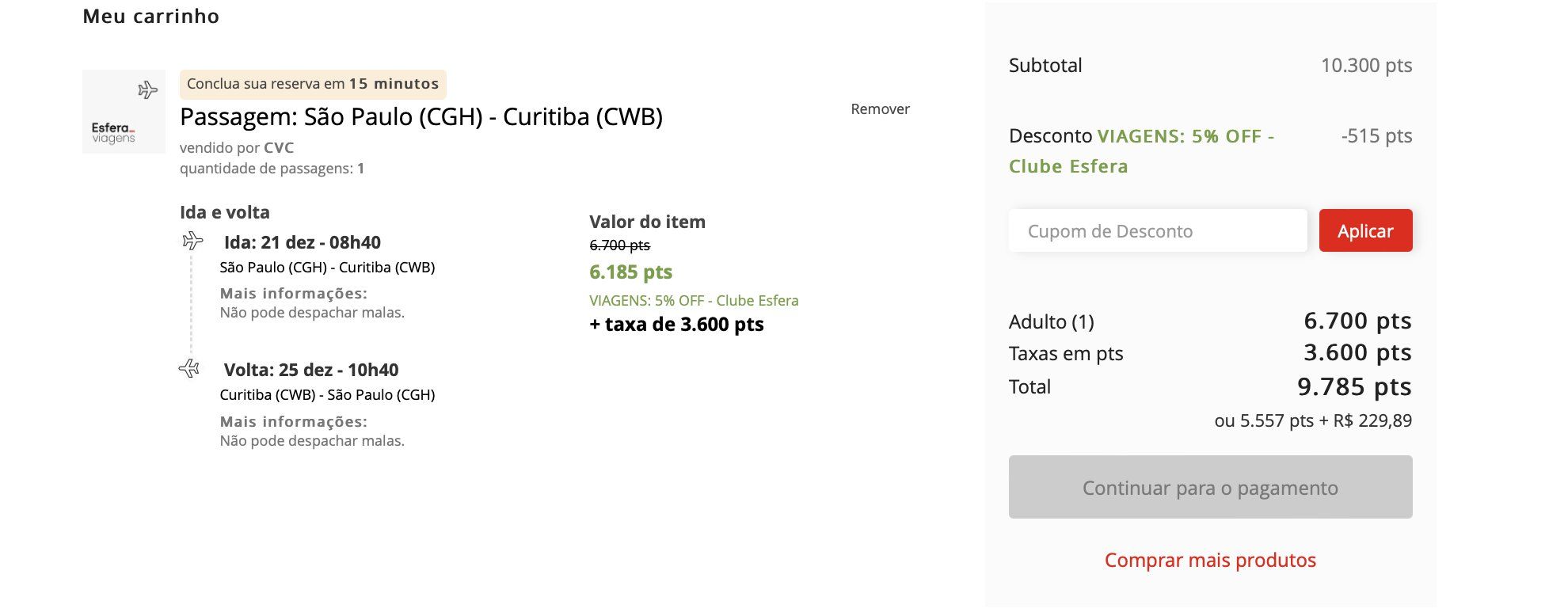Click Mais informações under the Volta flight
Screen dimensions: 1568x616
click(x=294, y=422)
